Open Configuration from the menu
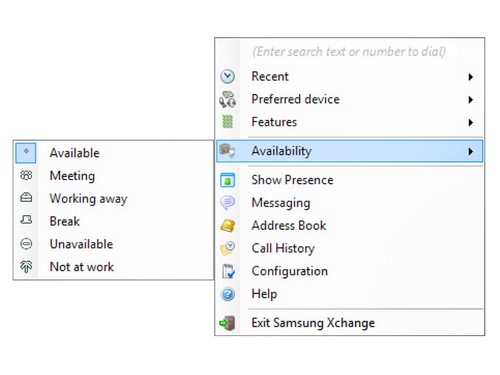This screenshot has height=375, width=500. pos(349,271)
